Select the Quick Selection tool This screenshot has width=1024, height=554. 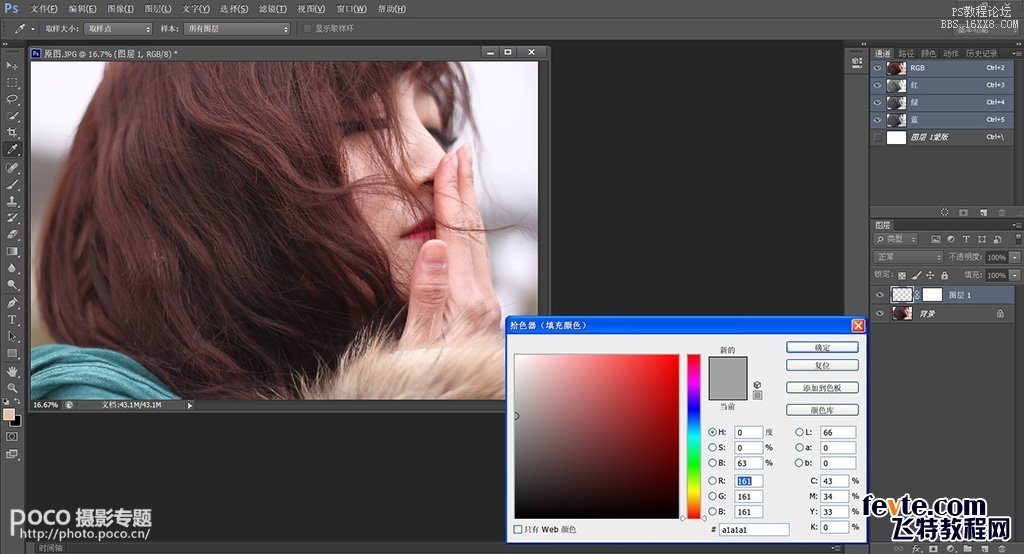pos(12,116)
